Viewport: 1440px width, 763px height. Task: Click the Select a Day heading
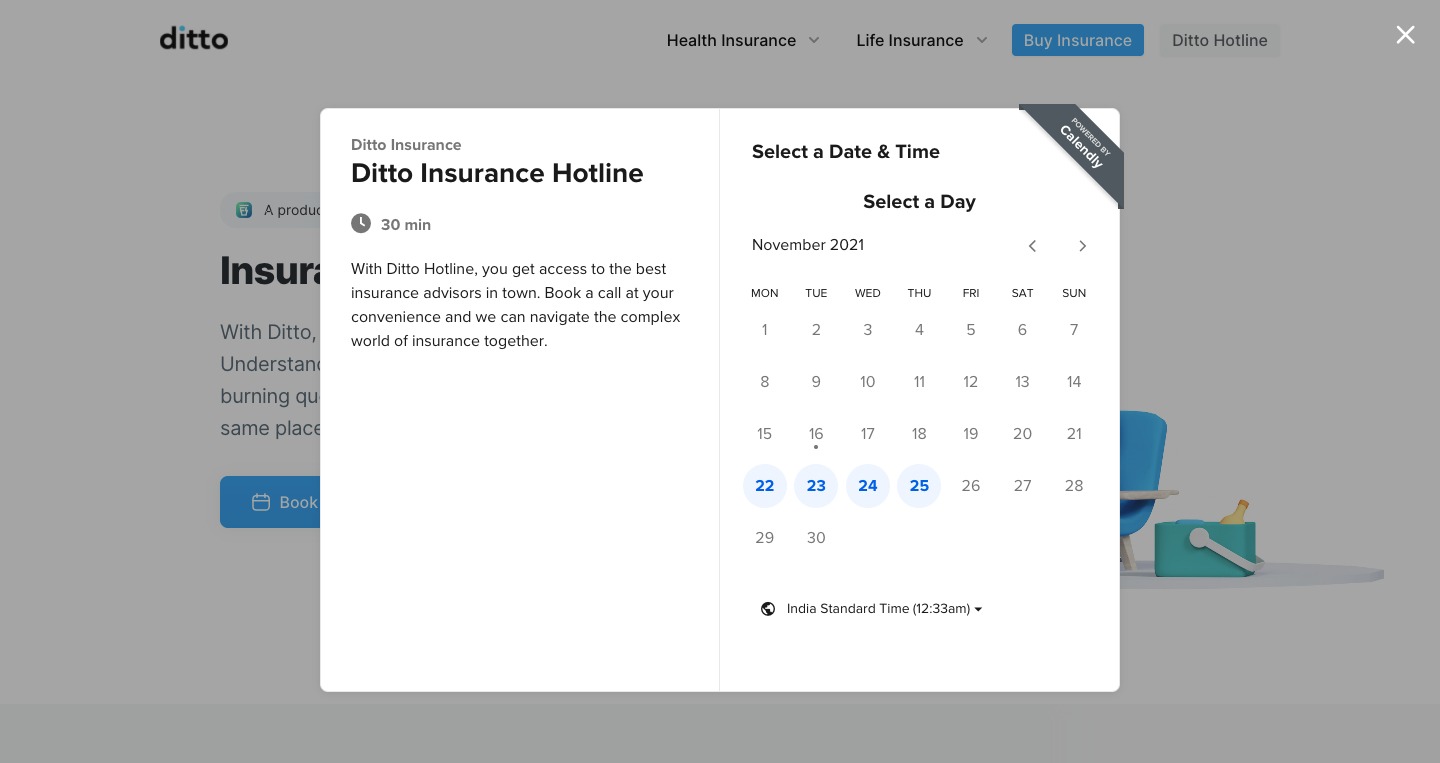click(x=919, y=202)
